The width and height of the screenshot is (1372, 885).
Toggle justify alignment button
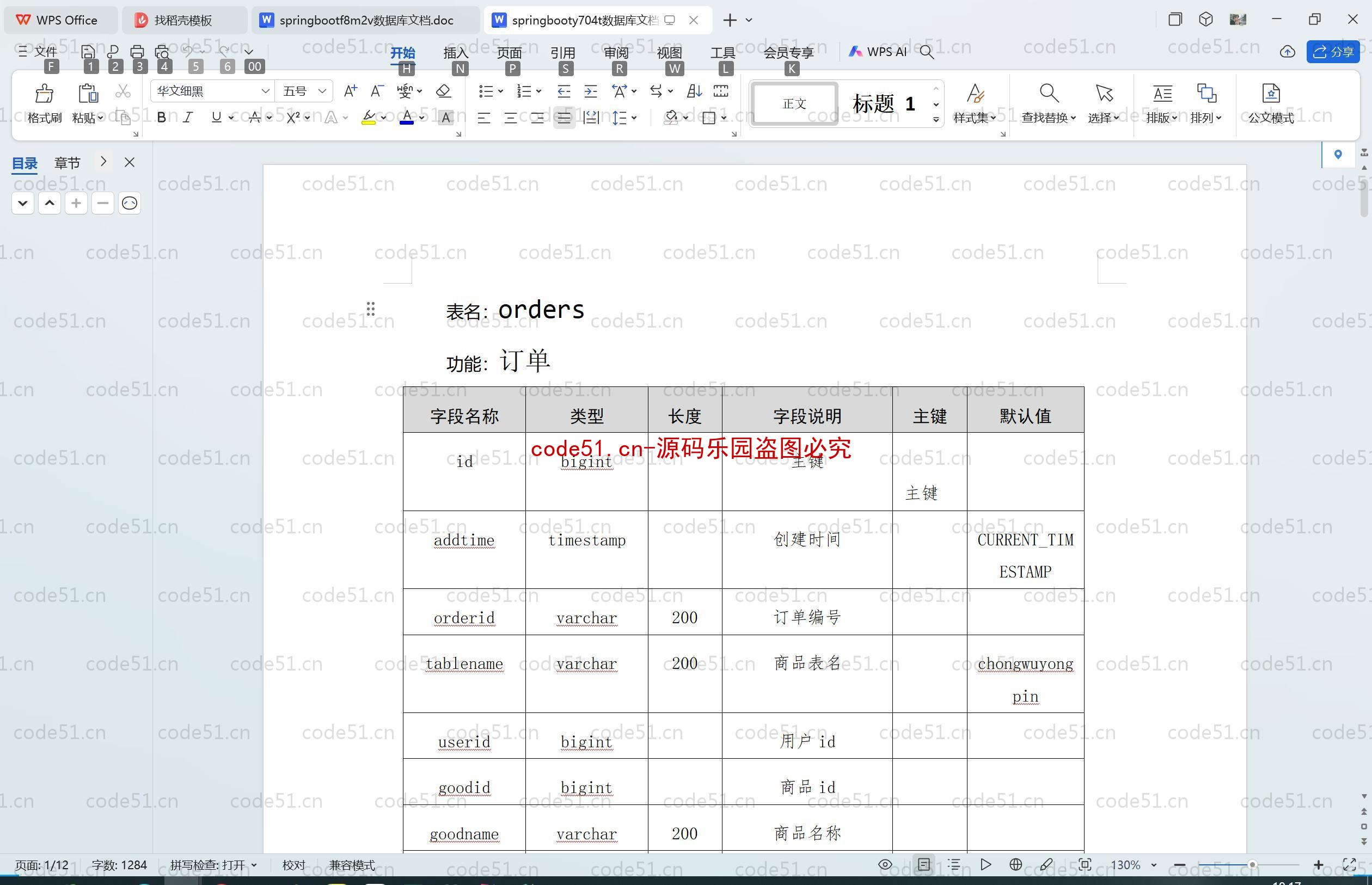tap(564, 118)
